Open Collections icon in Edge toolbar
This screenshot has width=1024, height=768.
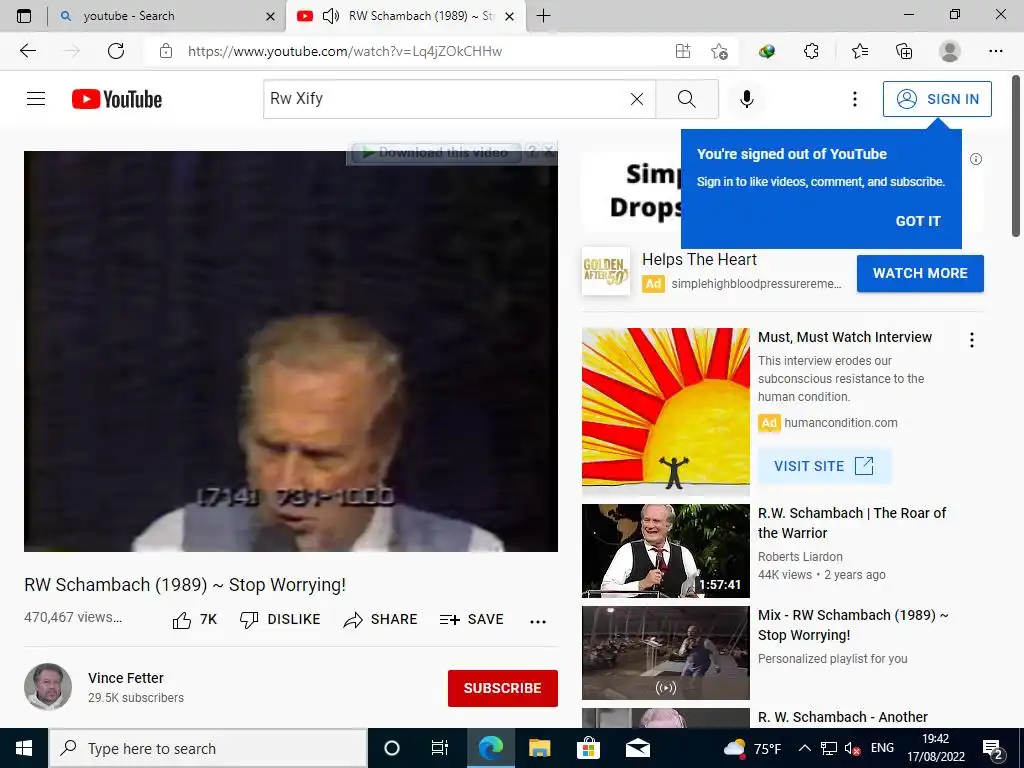pyautogui.click(x=904, y=51)
